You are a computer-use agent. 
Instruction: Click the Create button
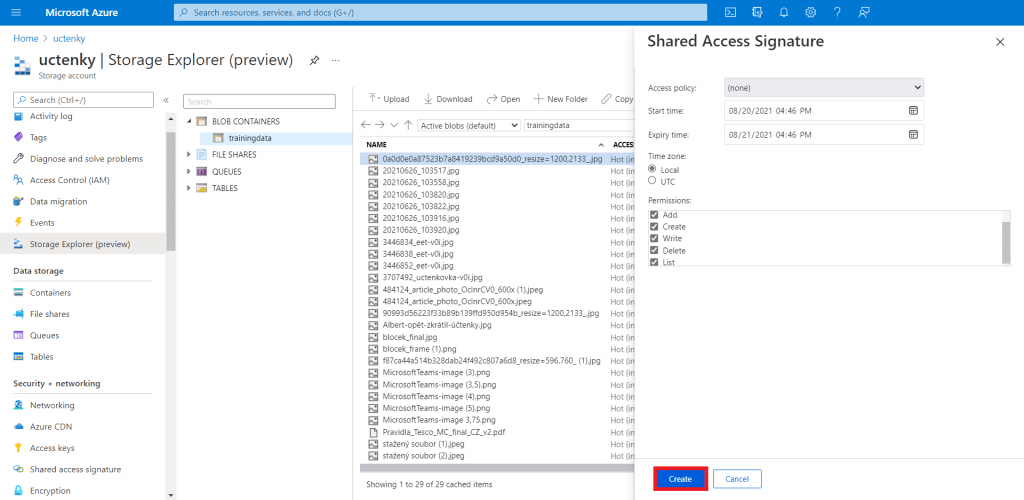coord(680,479)
